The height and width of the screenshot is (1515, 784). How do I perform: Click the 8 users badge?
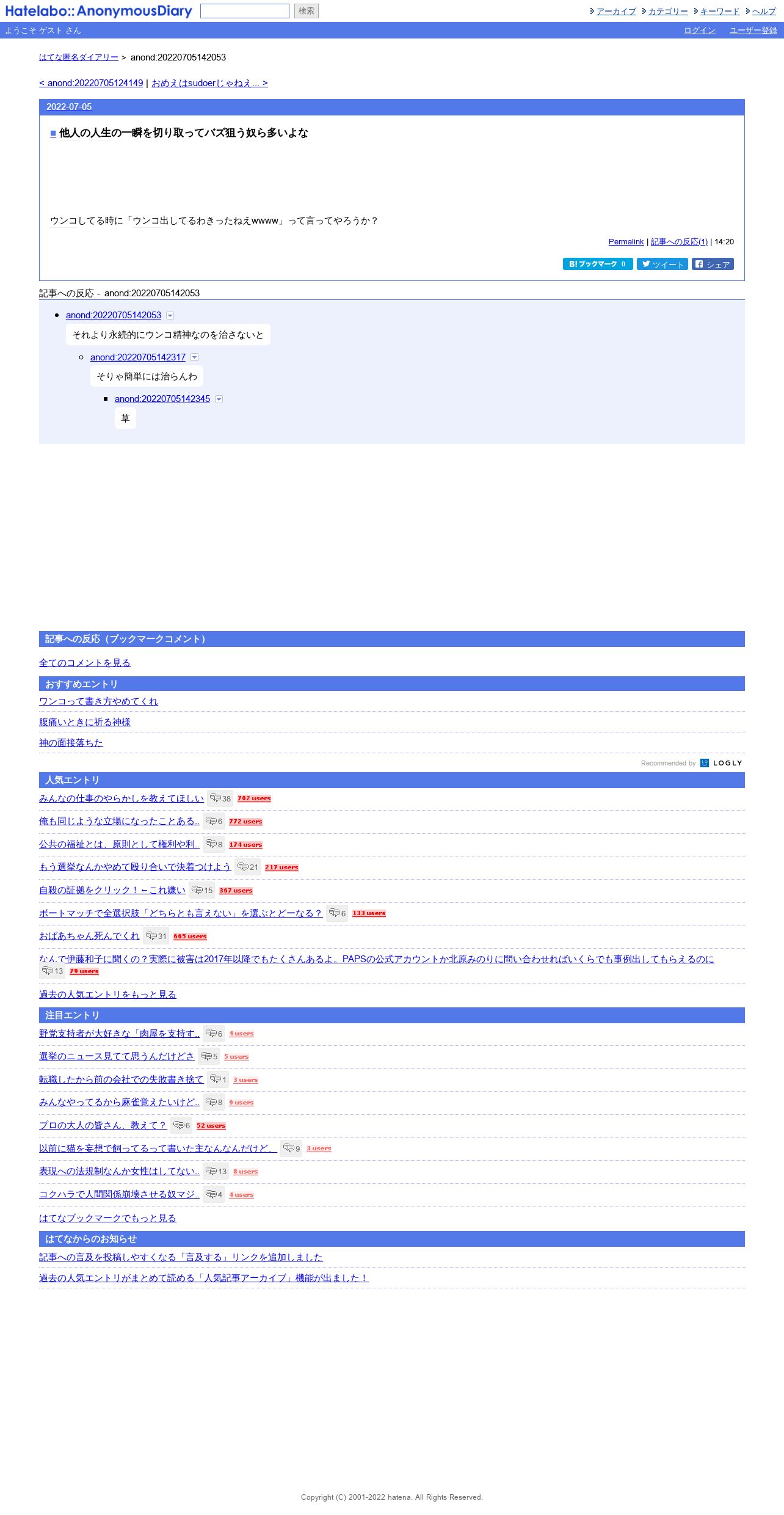pos(245,1172)
